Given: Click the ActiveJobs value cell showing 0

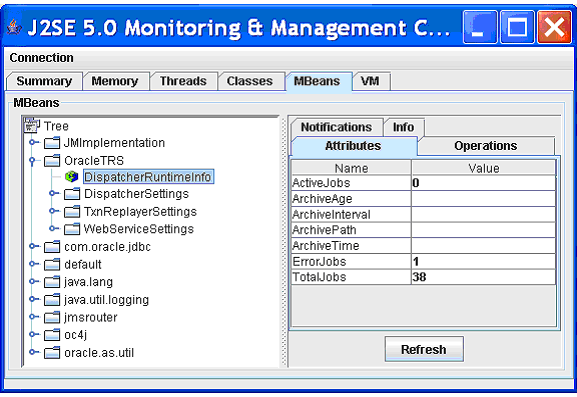Looking at the screenshot, I should click(484, 183).
